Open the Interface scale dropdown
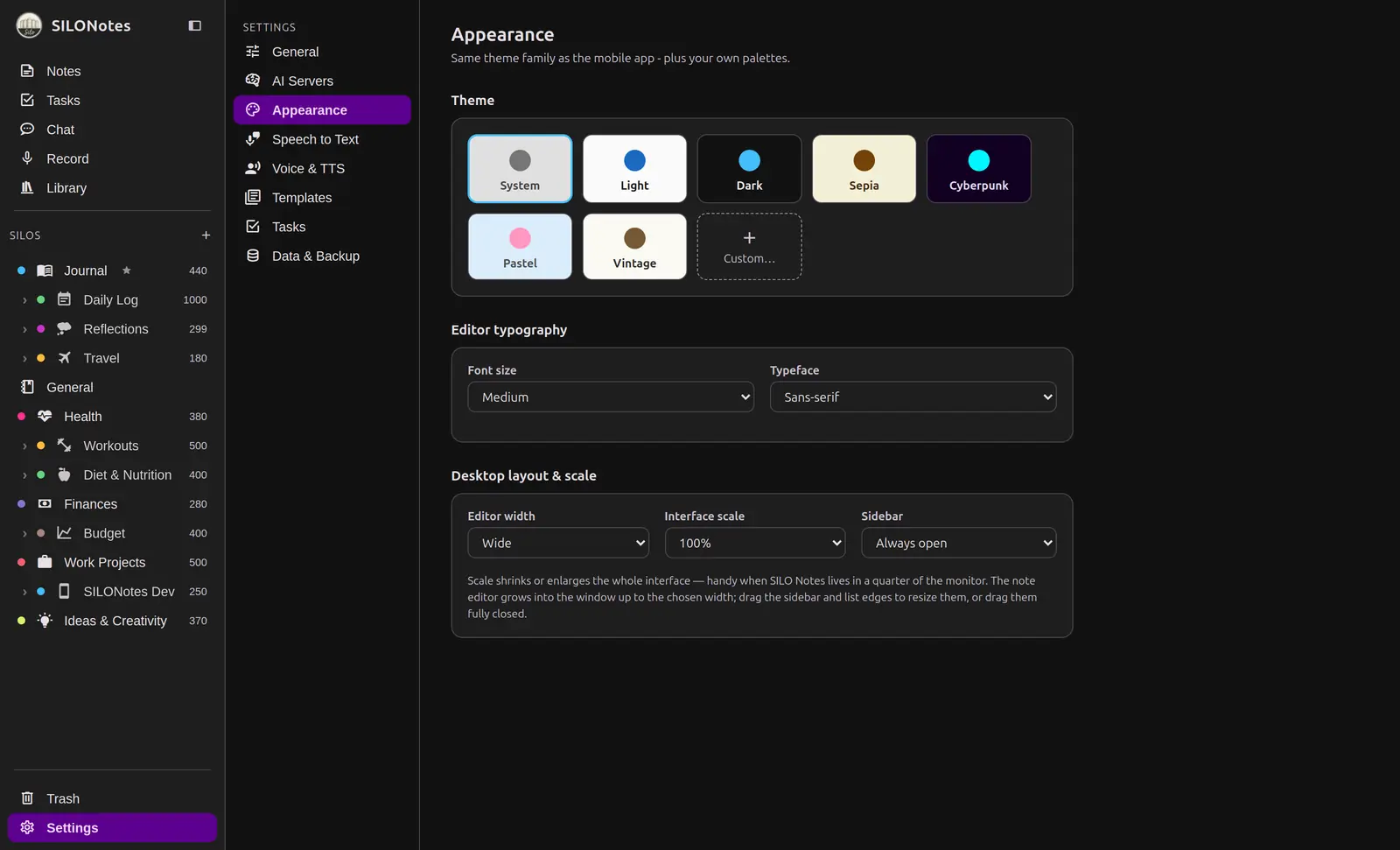Screen dimensions: 1400x850 pos(755,543)
